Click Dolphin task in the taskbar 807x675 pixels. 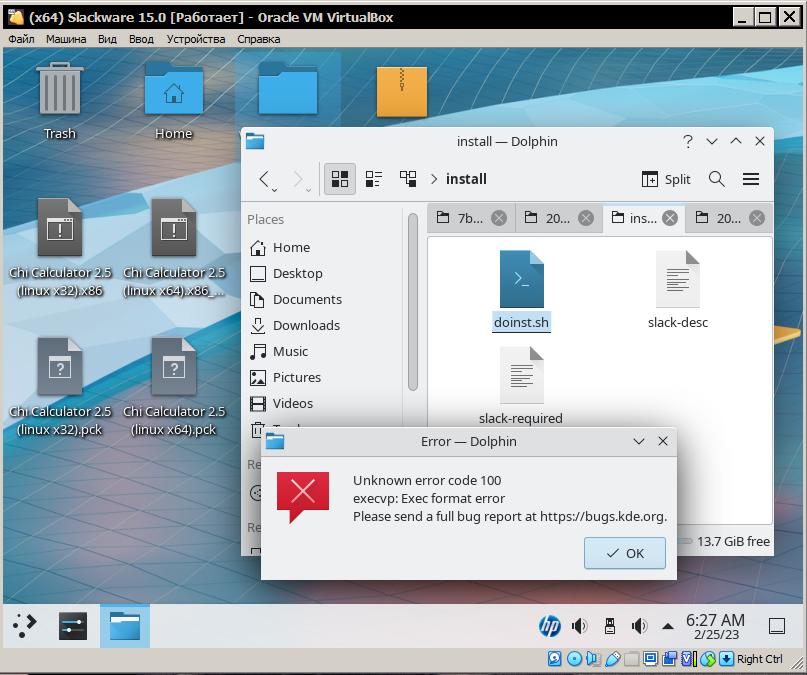[125, 626]
